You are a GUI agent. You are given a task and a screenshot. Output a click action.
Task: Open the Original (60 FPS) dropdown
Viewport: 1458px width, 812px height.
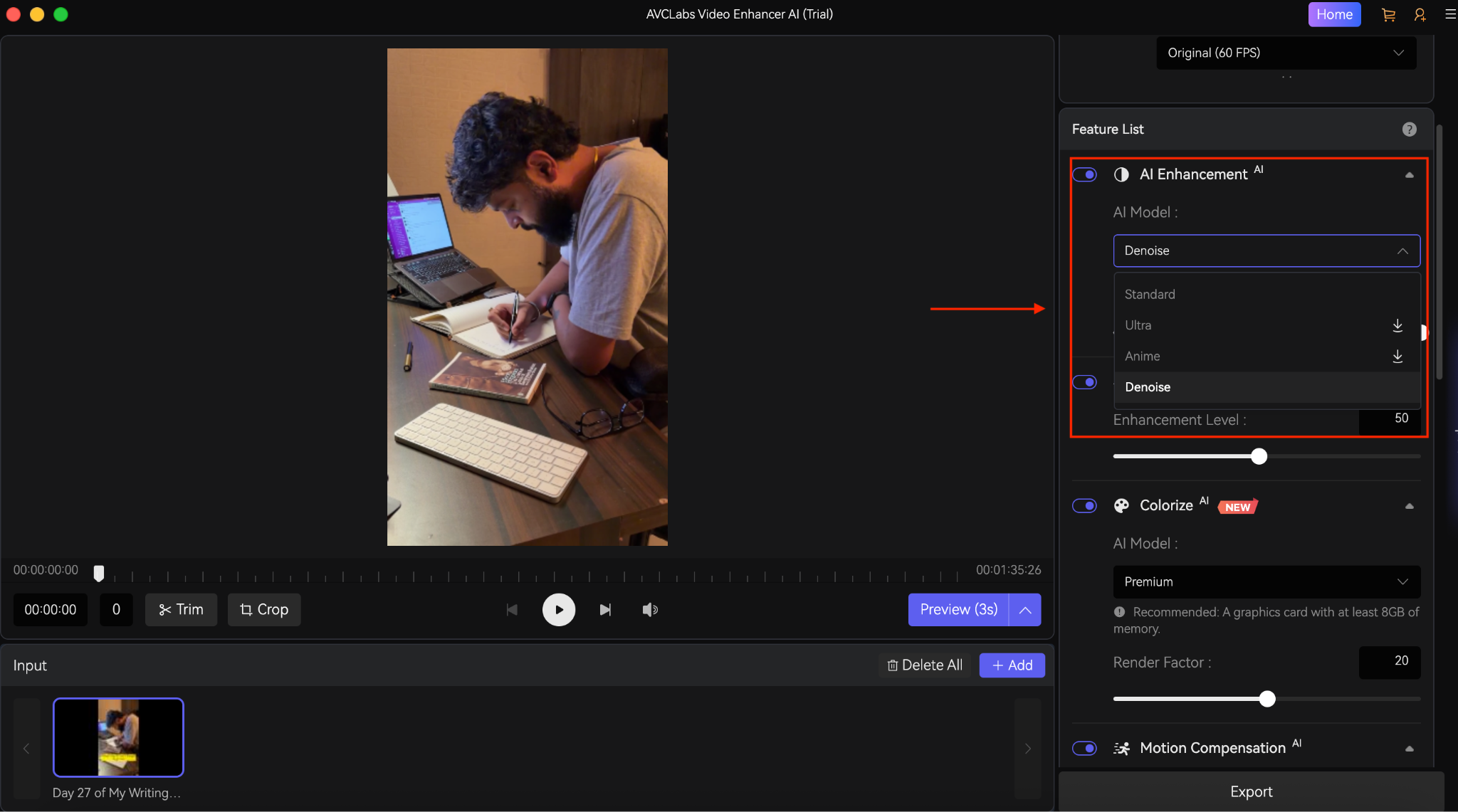(1286, 53)
